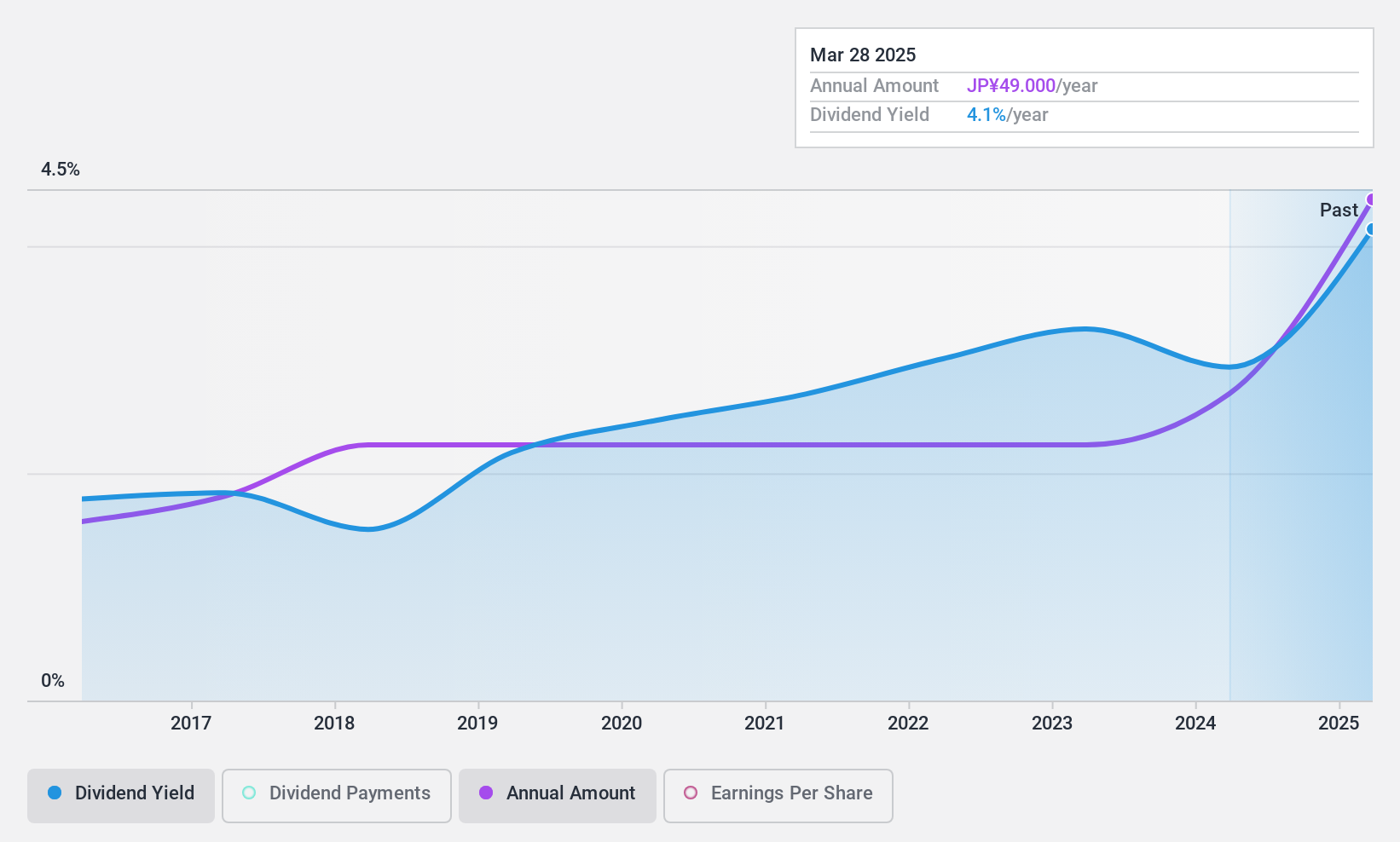
Task: Click the Annual Amount tooltip row label
Action: pos(874,86)
